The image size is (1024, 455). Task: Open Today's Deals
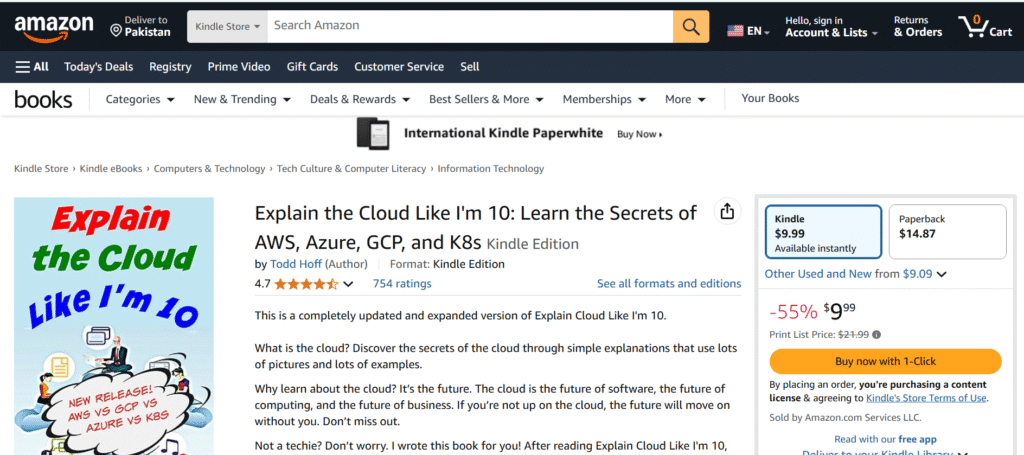click(99, 67)
